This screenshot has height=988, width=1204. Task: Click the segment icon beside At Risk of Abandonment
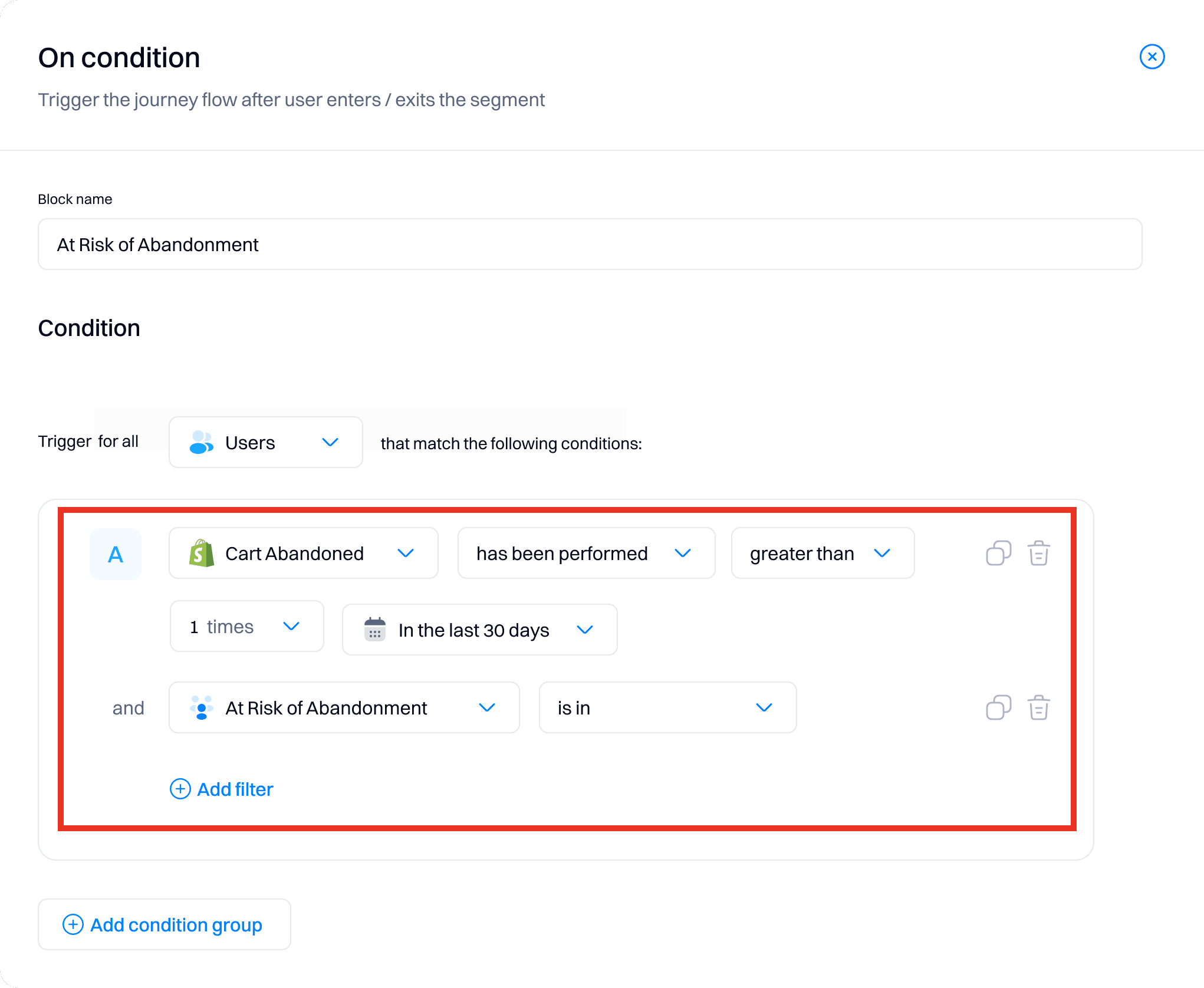pyautogui.click(x=200, y=707)
